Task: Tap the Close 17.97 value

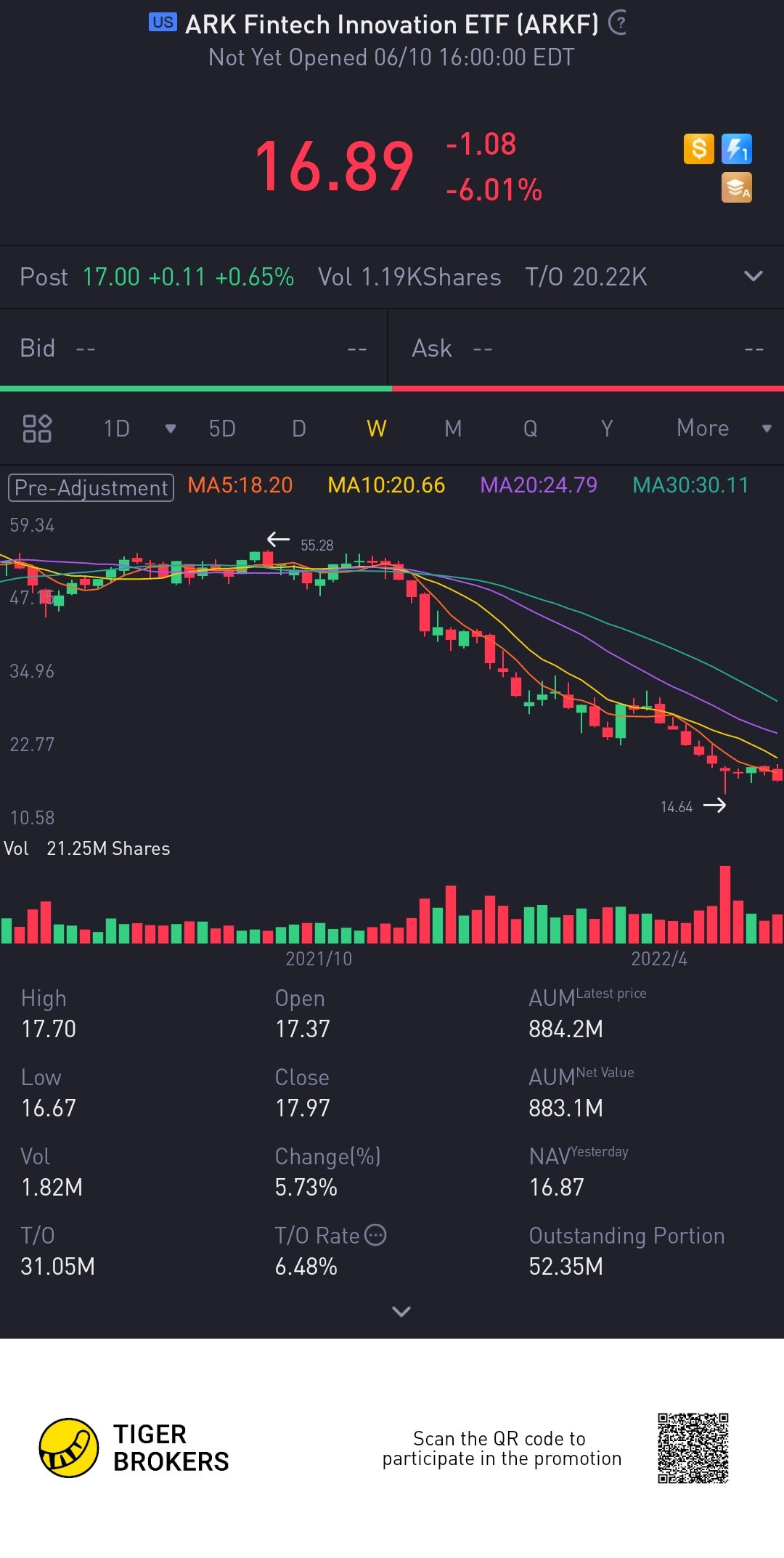Action: click(x=303, y=1108)
